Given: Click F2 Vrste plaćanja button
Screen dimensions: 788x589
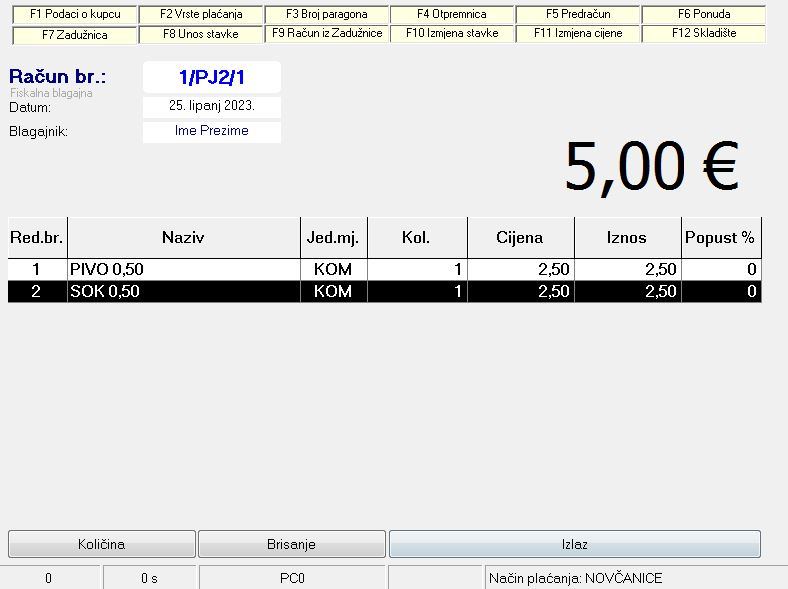Looking at the screenshot, I should pyautogui.click(x=201, y=15).
